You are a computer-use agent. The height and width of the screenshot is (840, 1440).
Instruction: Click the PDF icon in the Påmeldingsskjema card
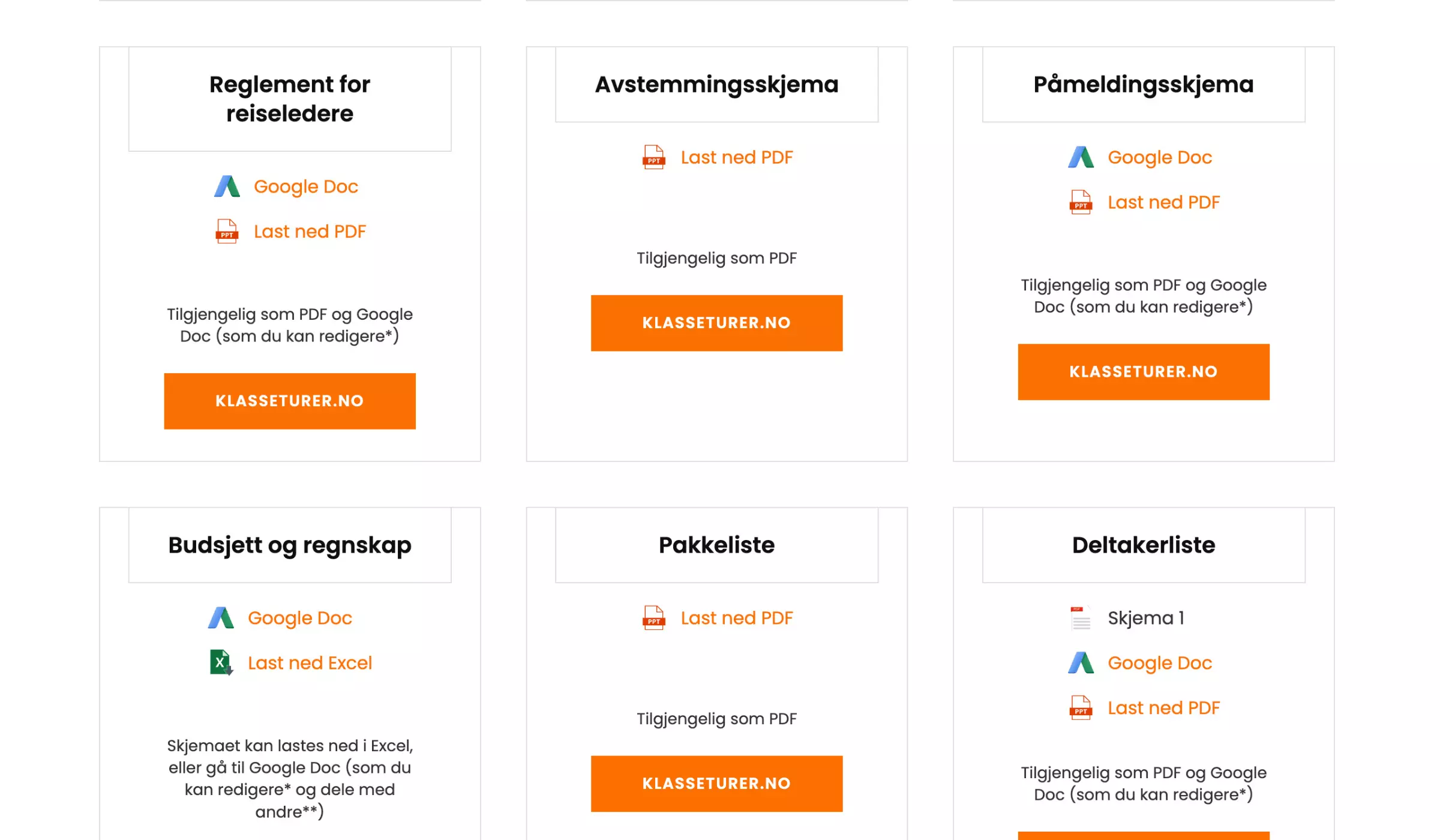point(1080,202)
